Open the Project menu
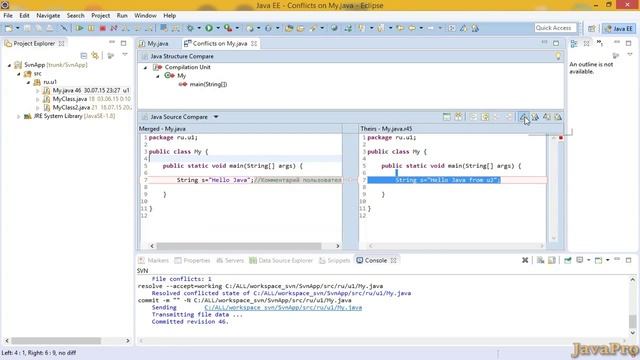The height and width of the screenshot is (360, 640). [x=100, y=16]
